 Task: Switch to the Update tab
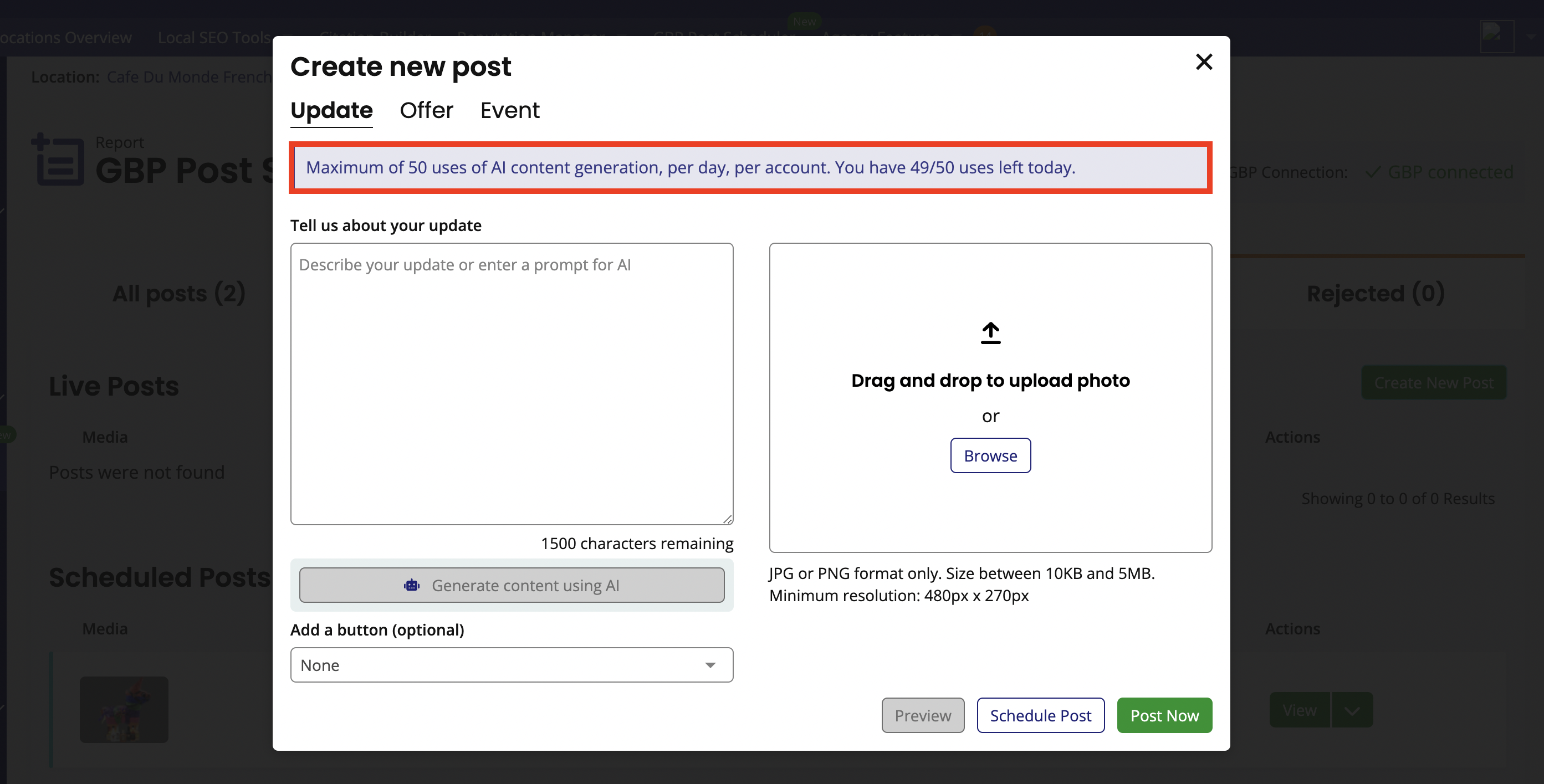[331, 110]
